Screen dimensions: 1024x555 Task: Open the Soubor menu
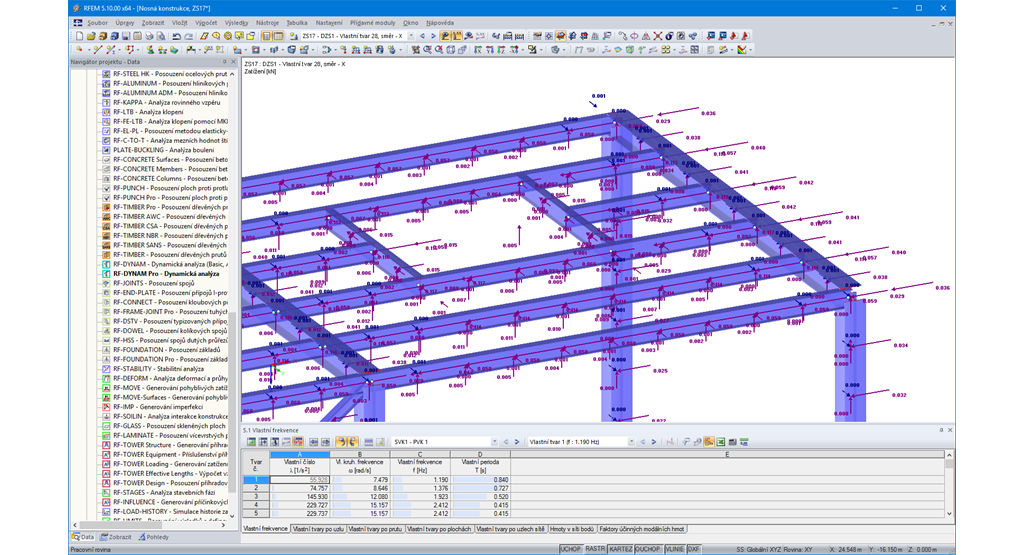click(x=97, y=23)
